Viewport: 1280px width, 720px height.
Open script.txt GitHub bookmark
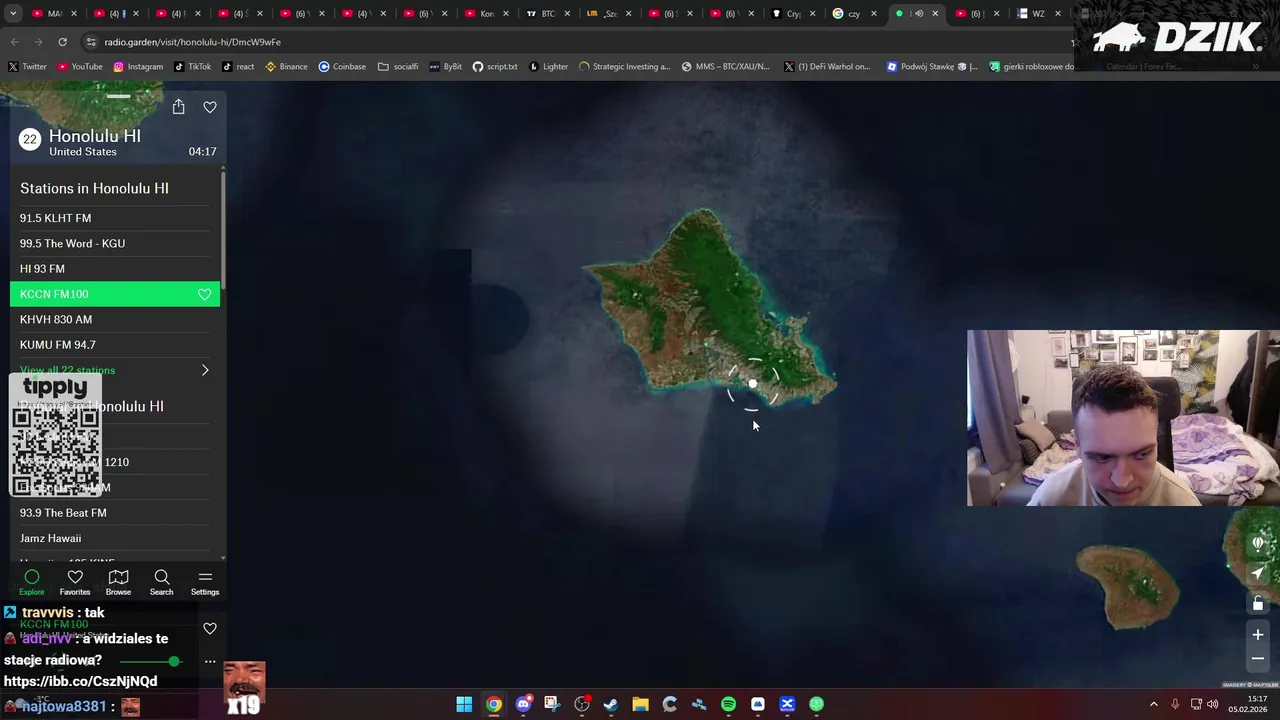click(x=495, y=66)
